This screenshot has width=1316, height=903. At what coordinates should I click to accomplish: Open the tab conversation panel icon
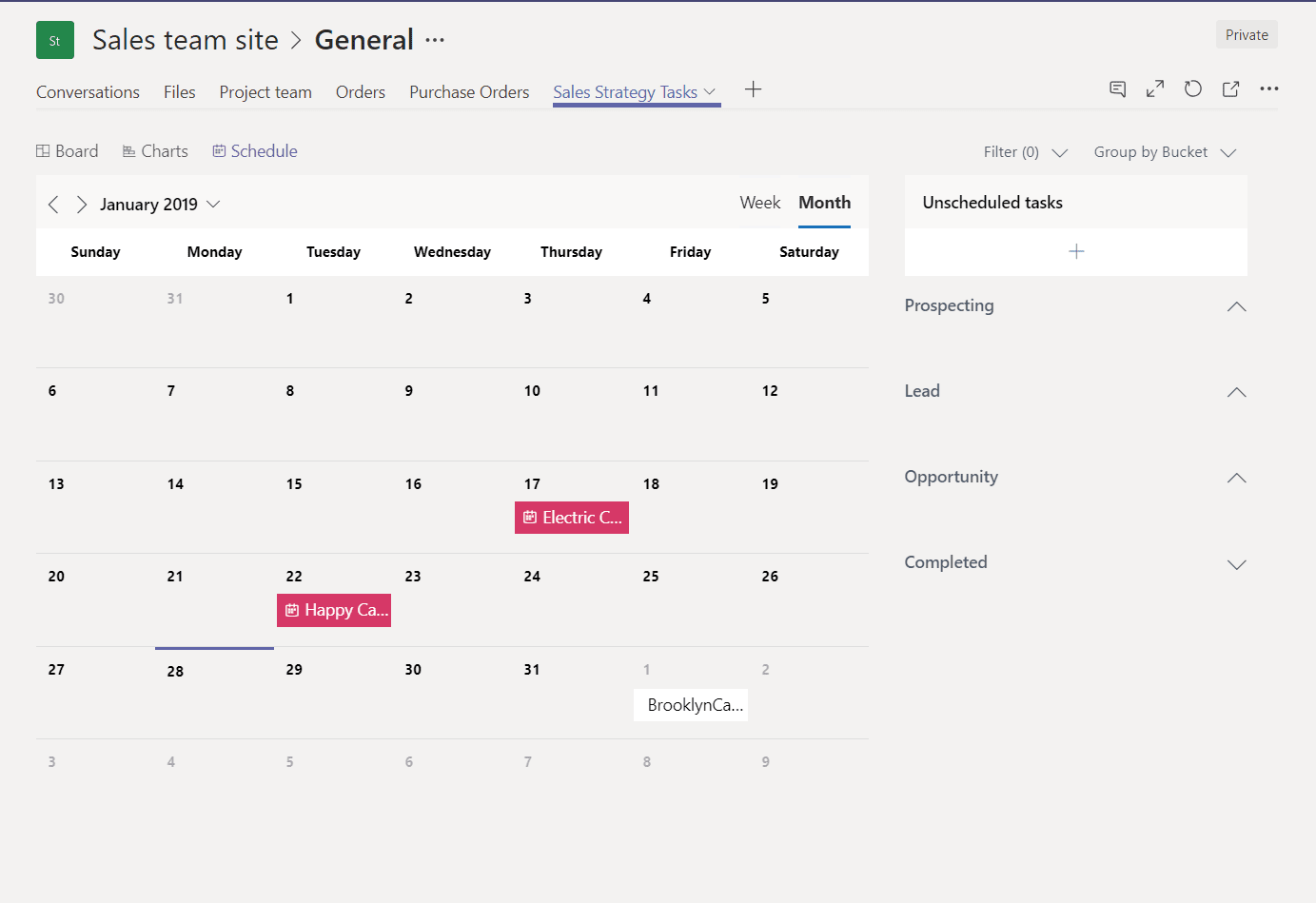pos(1117,88)
